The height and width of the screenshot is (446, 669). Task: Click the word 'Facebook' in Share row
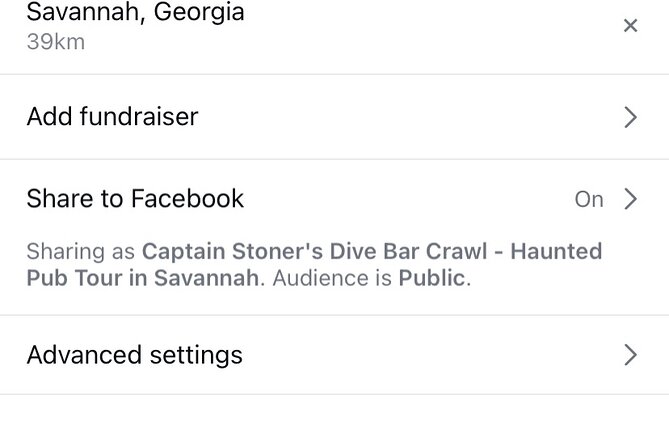coord(188,199)
